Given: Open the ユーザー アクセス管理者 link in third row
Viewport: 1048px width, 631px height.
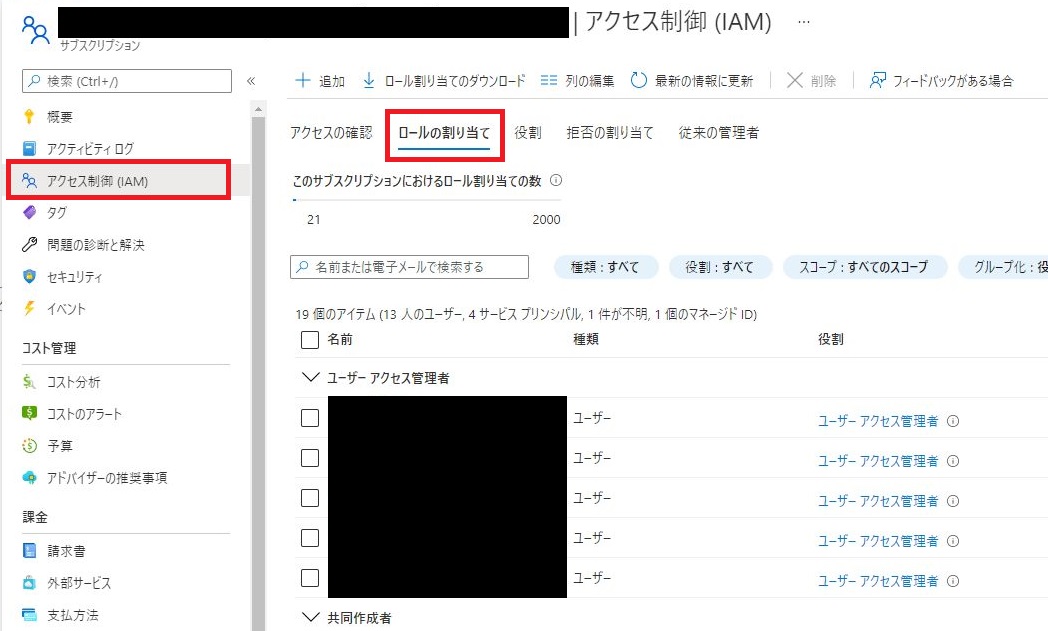Looking at the screenshot, I should point(878,501).
